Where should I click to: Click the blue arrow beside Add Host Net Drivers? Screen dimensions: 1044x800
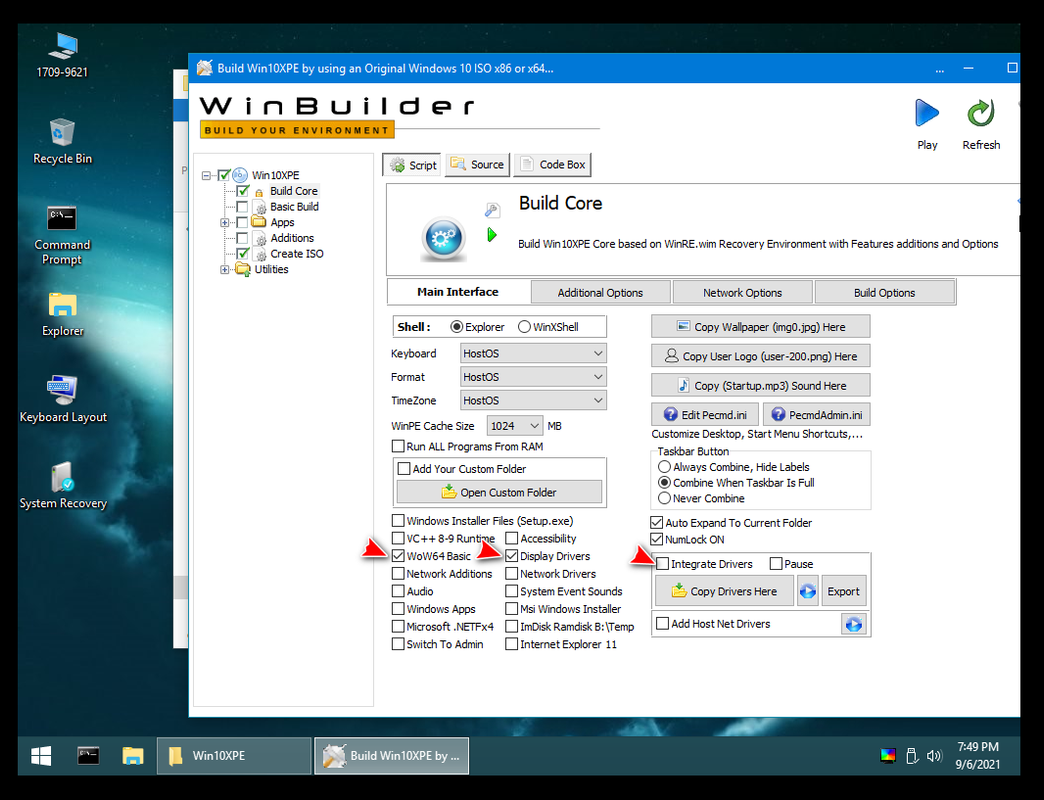click(854, 624)
